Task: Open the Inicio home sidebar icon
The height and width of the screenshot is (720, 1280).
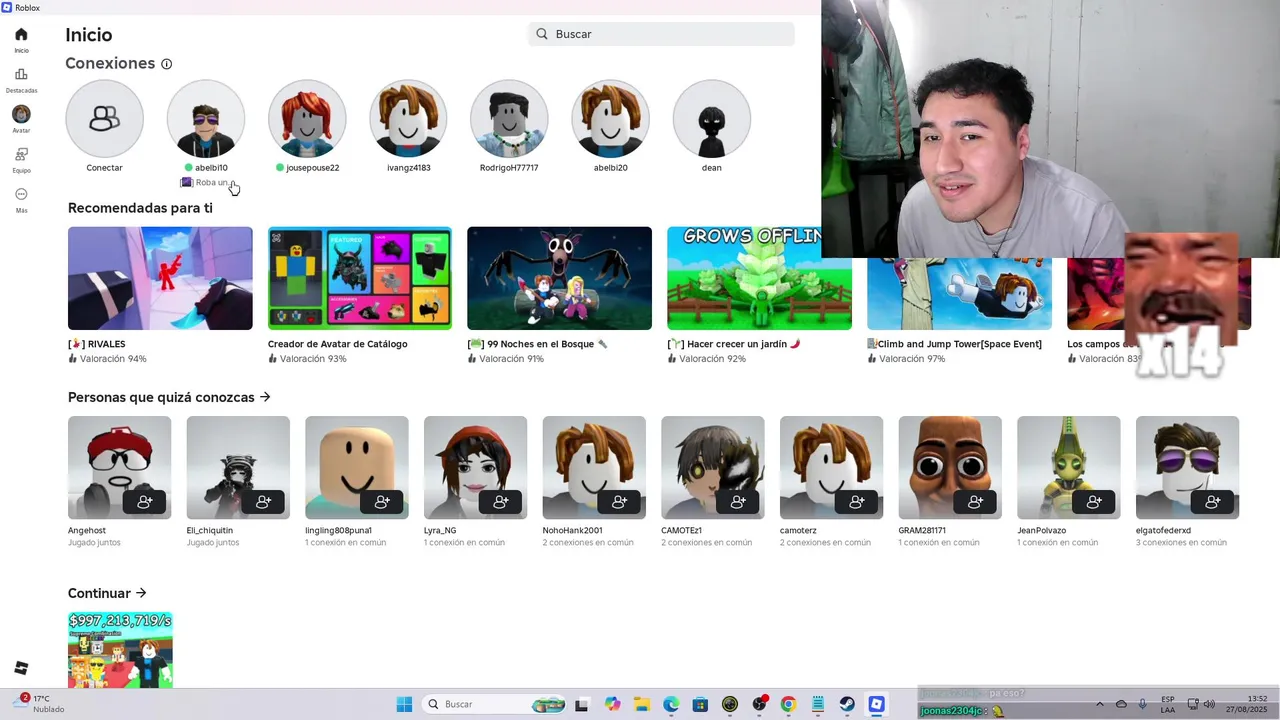Action: 21,34
